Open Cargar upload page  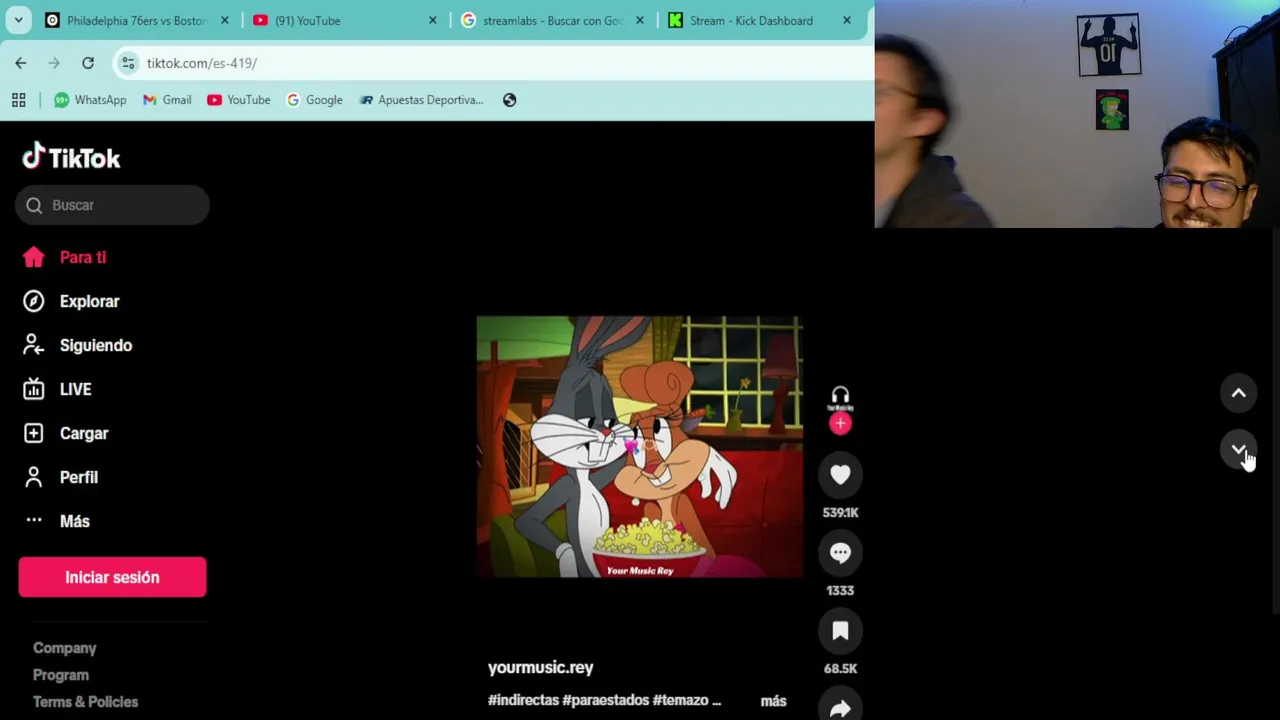[65, 433]
